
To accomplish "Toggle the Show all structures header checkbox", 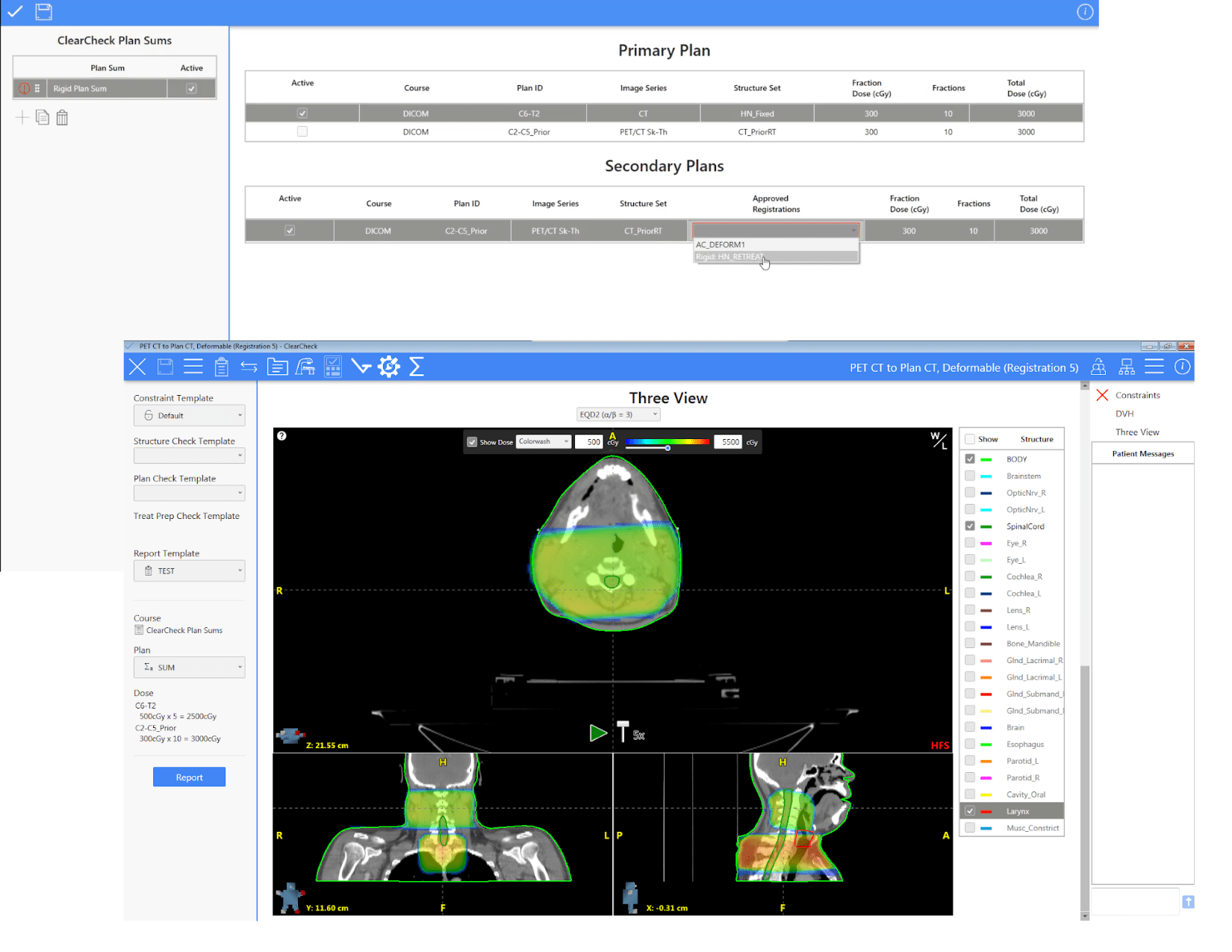I will [x=970, y=439].
